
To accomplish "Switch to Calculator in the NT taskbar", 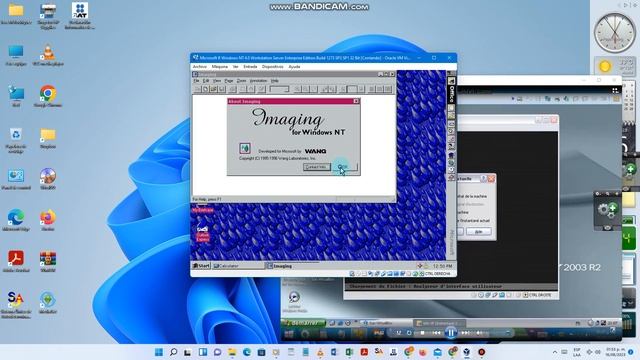I will coord(238,266).
